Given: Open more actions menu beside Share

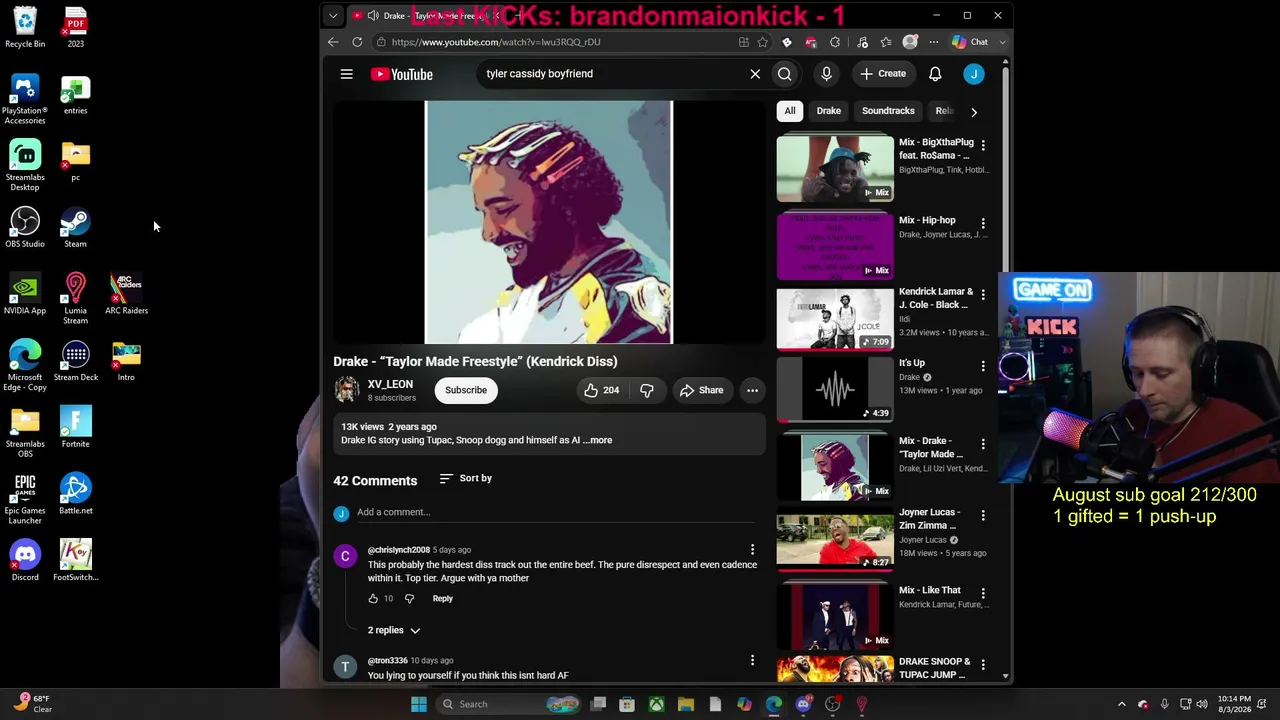Looking at the screenshot, I should (x=752, y=390).
